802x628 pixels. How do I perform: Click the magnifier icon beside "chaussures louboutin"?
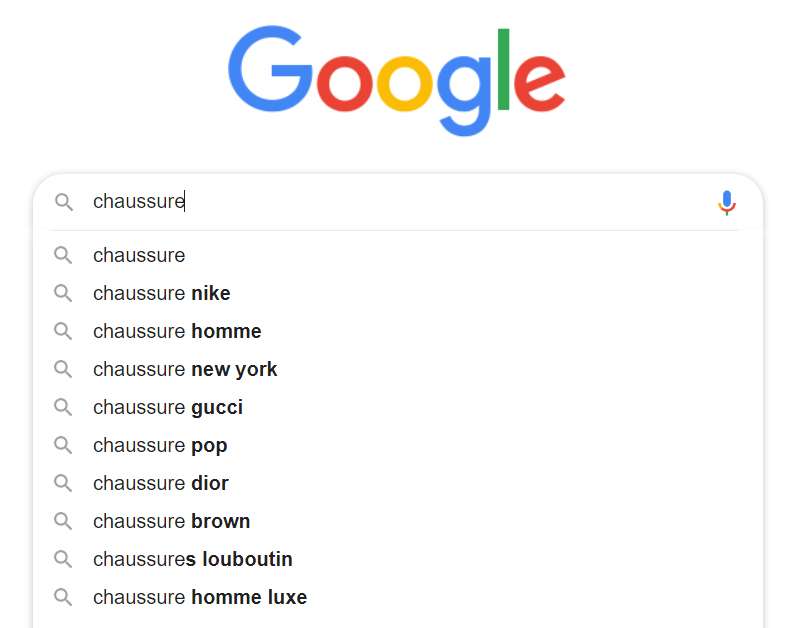pos(64,559)
